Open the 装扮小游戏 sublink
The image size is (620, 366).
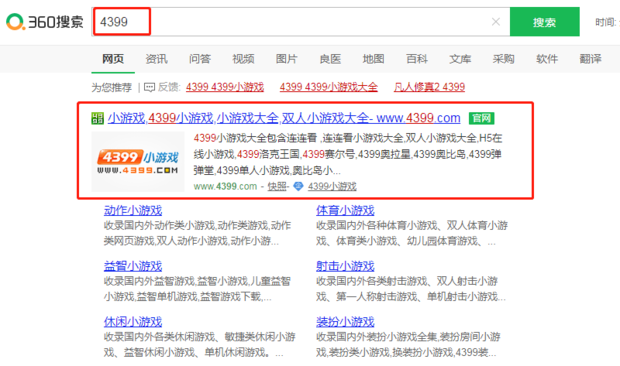point(345,322)
